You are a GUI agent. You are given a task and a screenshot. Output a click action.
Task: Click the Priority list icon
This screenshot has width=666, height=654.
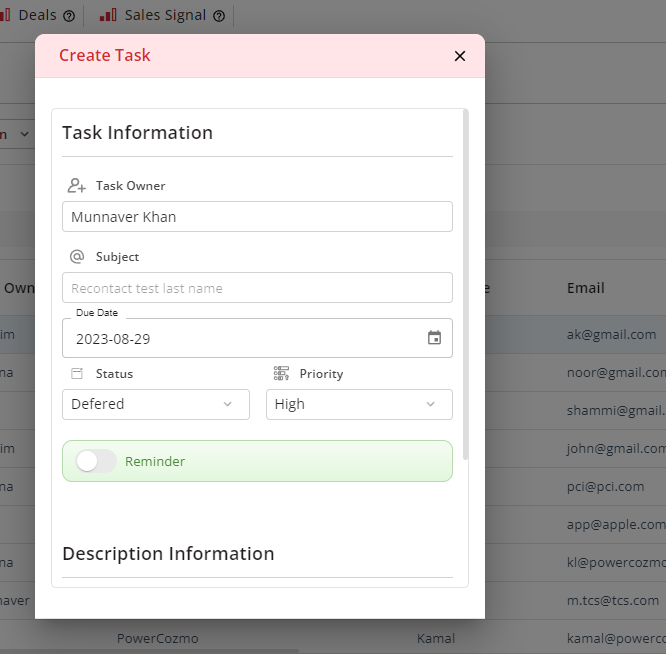[281, 373]
